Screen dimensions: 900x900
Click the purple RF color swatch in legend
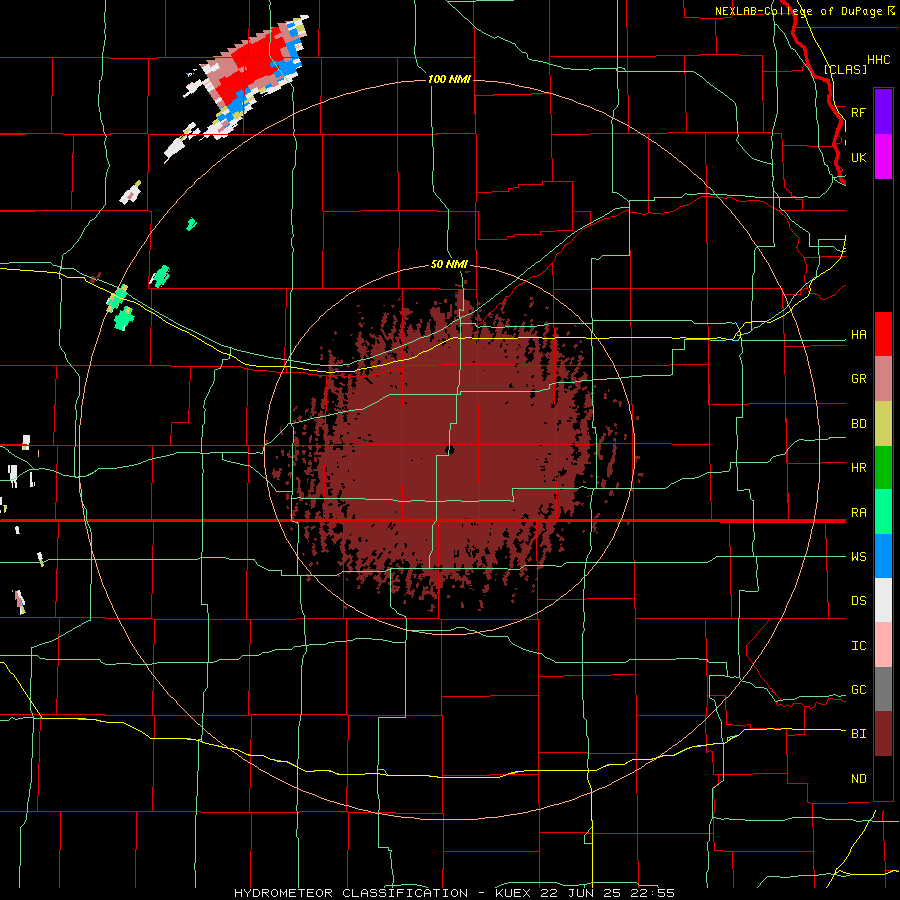[883, 111]
